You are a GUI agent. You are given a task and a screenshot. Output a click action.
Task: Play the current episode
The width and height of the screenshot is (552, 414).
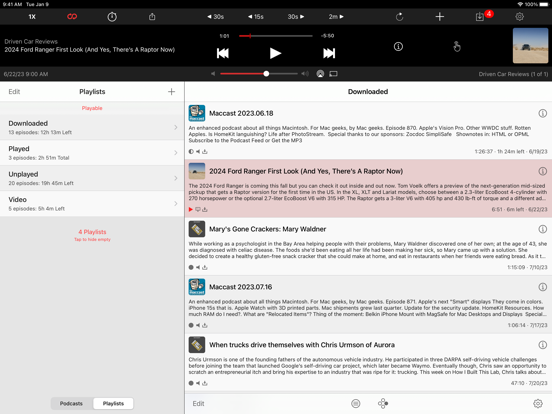coord(275,53)
